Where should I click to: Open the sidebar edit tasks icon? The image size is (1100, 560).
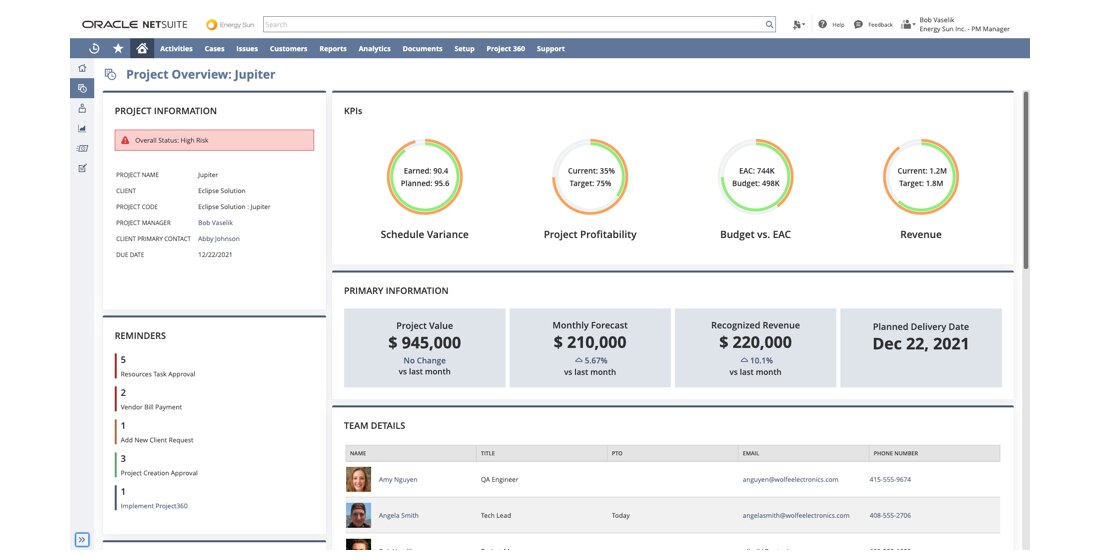[82, 168]
